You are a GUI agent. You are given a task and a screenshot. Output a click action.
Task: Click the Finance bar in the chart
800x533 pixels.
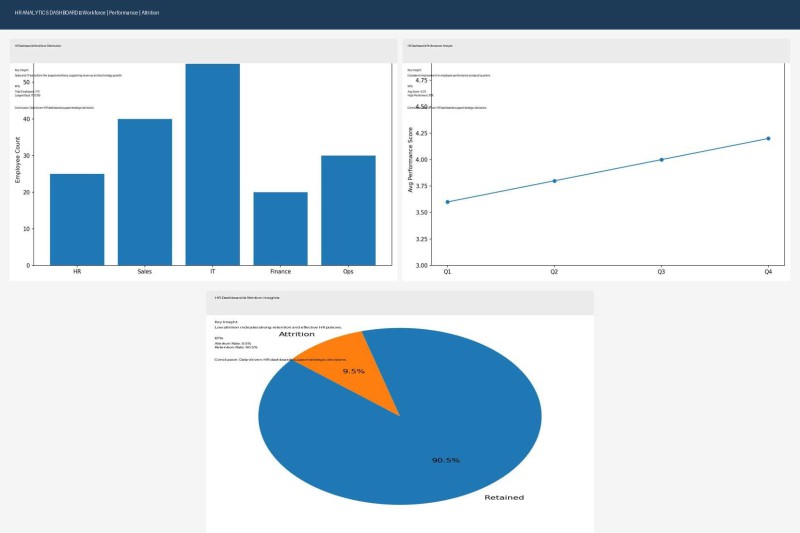[x=280, y=228]
